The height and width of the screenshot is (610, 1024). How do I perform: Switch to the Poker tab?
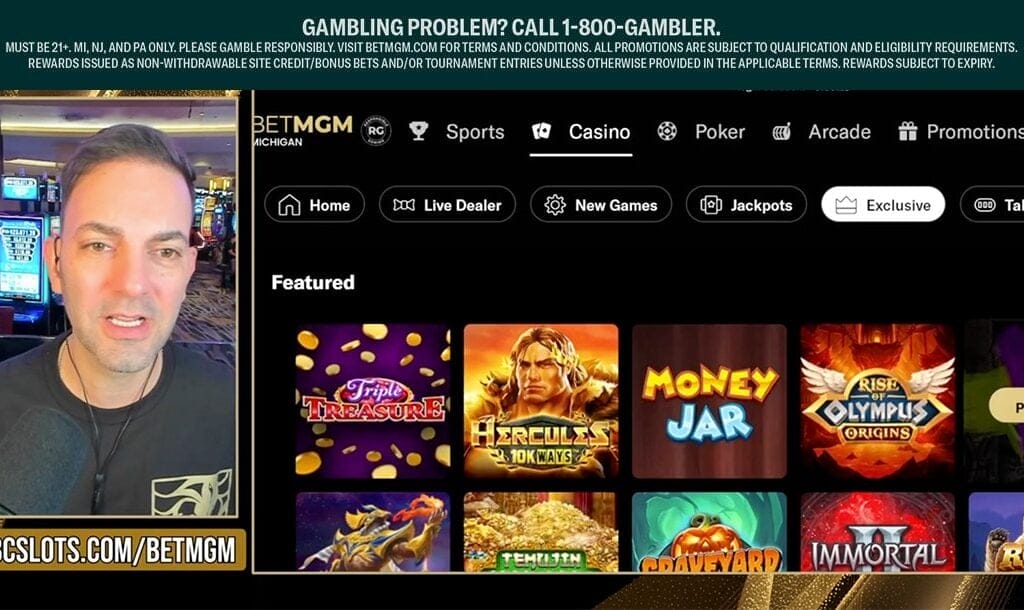[720, 131]
